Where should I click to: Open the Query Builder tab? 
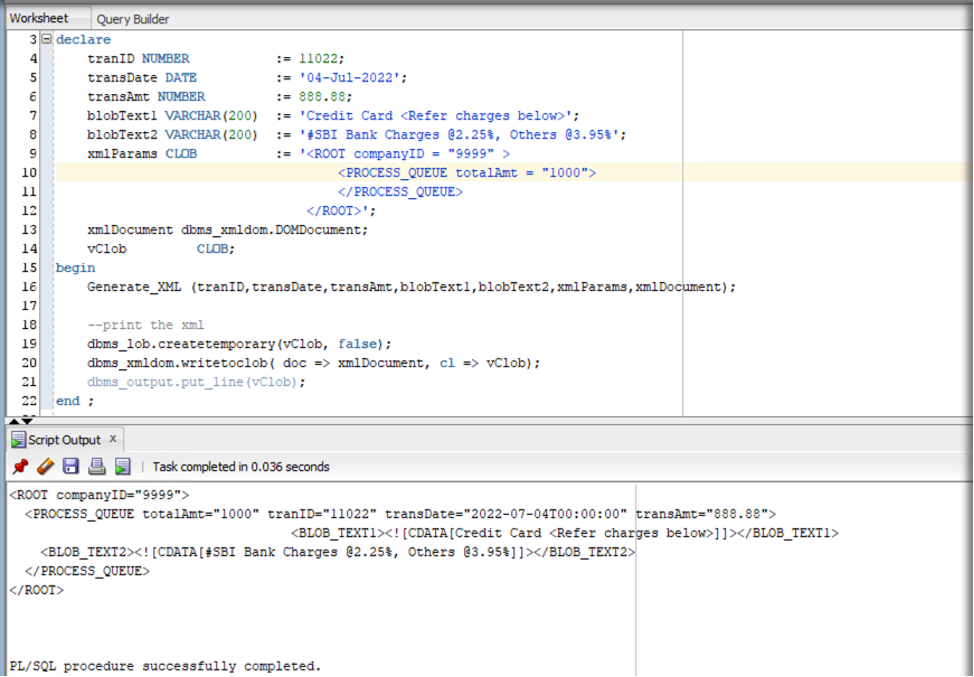[x=132, y=19]
